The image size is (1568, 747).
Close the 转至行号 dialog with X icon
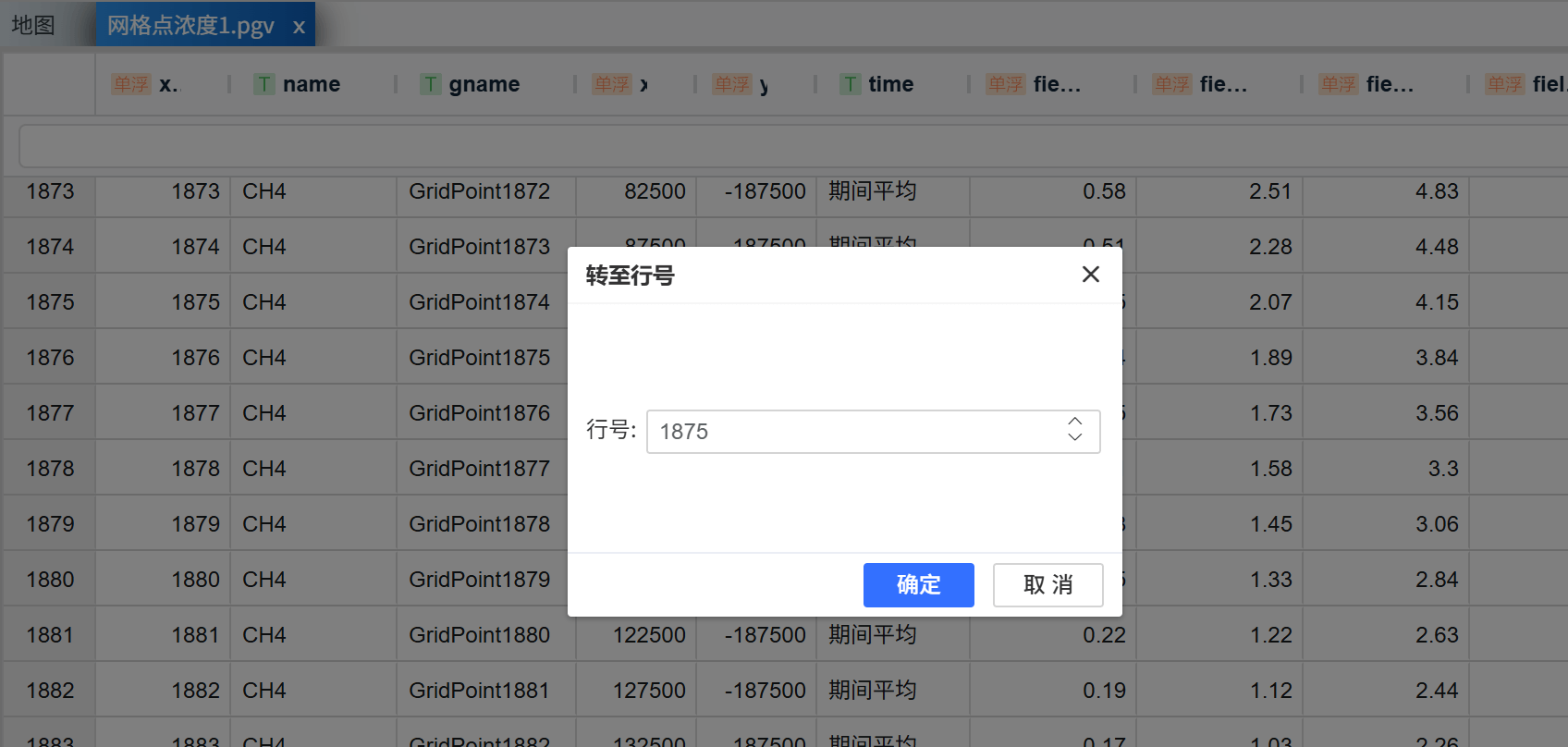point(1091,275)
